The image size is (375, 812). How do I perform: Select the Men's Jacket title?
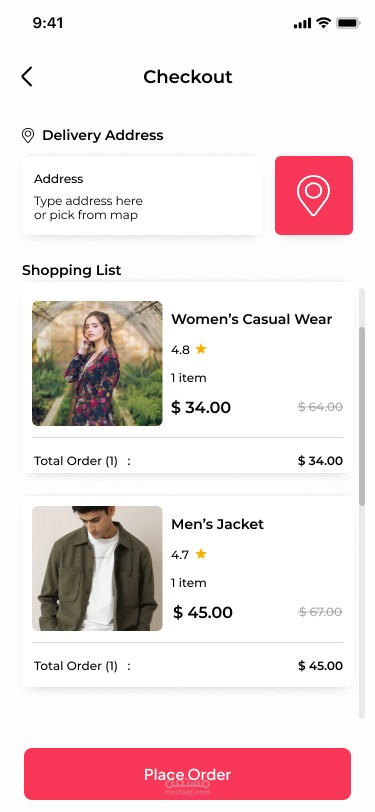click(218, 524)
